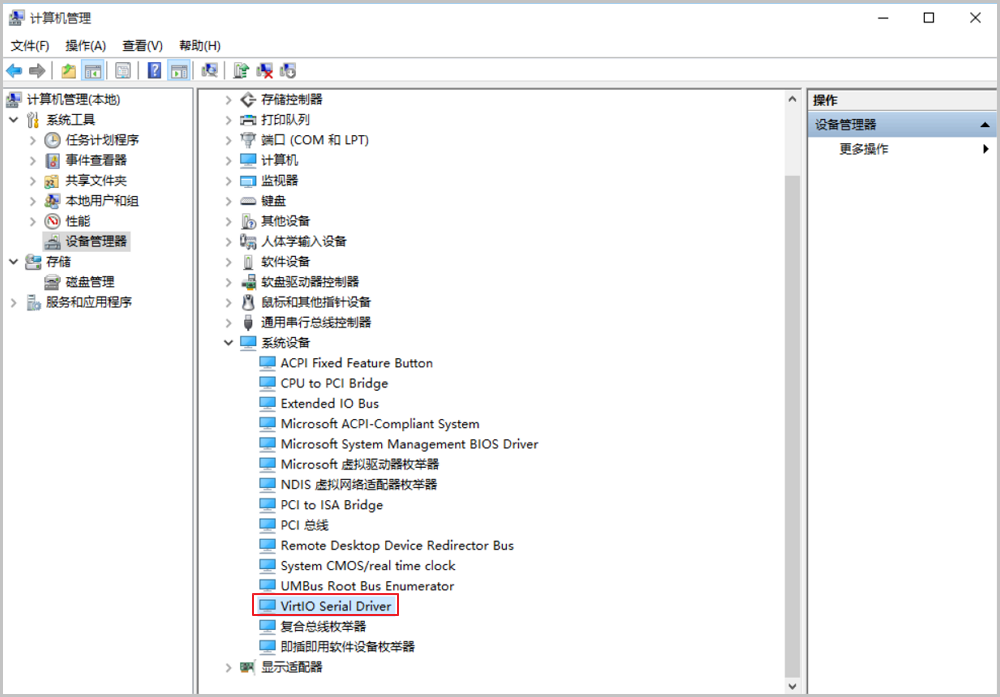The height and width of the screenshot is (697, 1000).
Task: Open the 查看(V) menu
Action: pyautogui.click(x=142, y=46)
